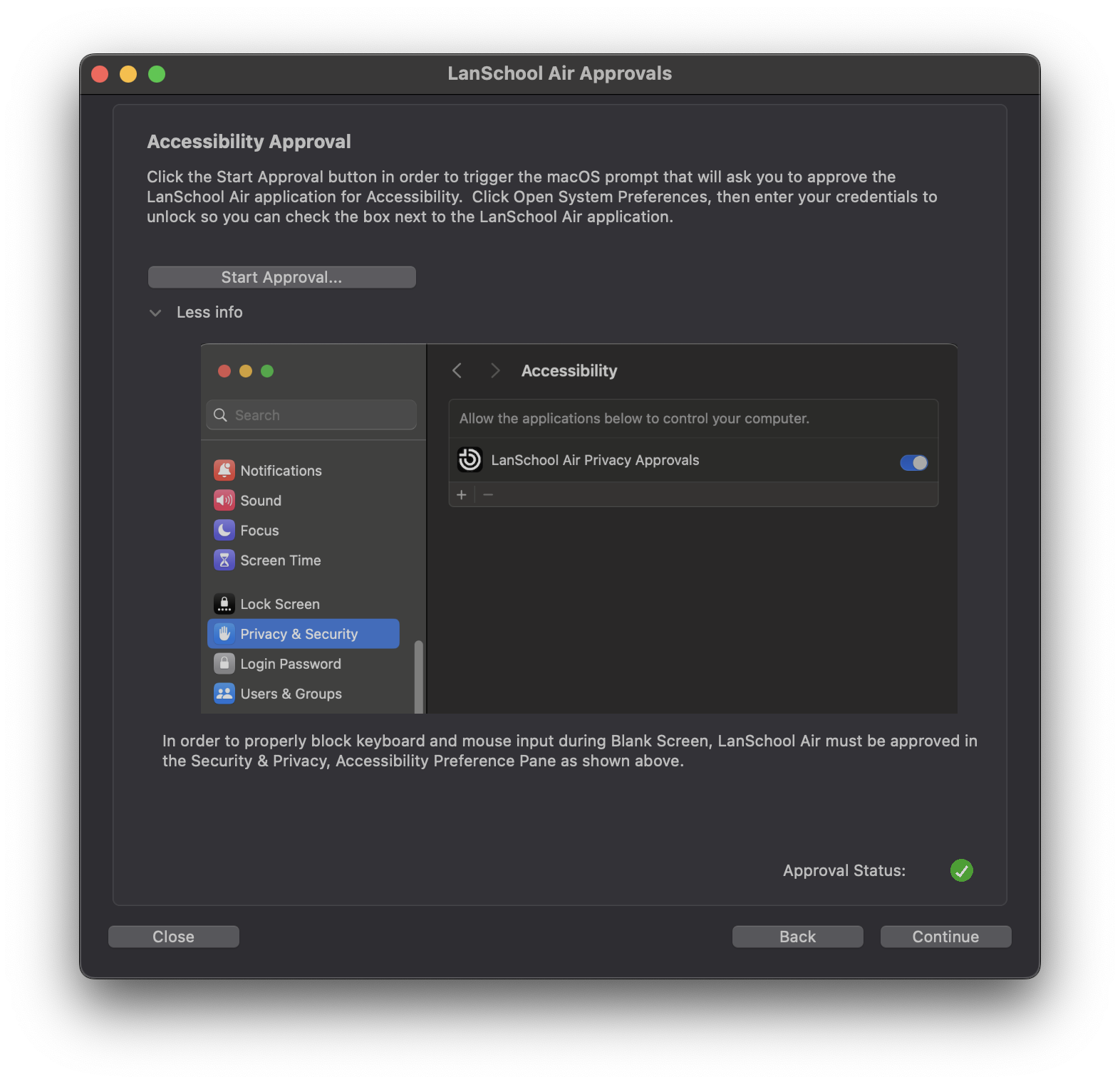The height and width of the screenshot is (1084, 1120).
Task: Select Privacy & Security in the sidebar
Action: coord(304,634)
